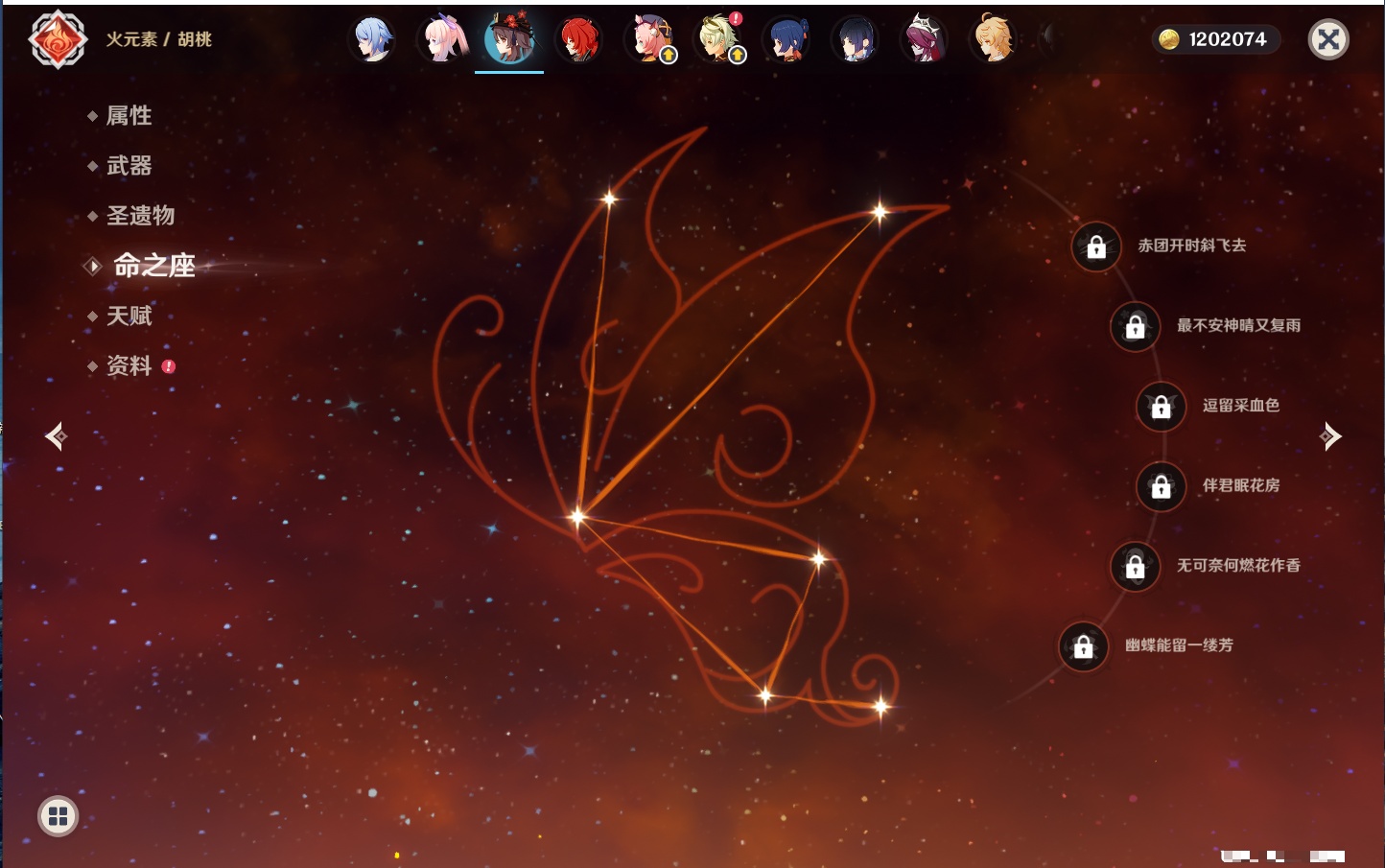Open the 属性 attributes menu
Screen dimensions: 1385x868
[x=129, y=116]
